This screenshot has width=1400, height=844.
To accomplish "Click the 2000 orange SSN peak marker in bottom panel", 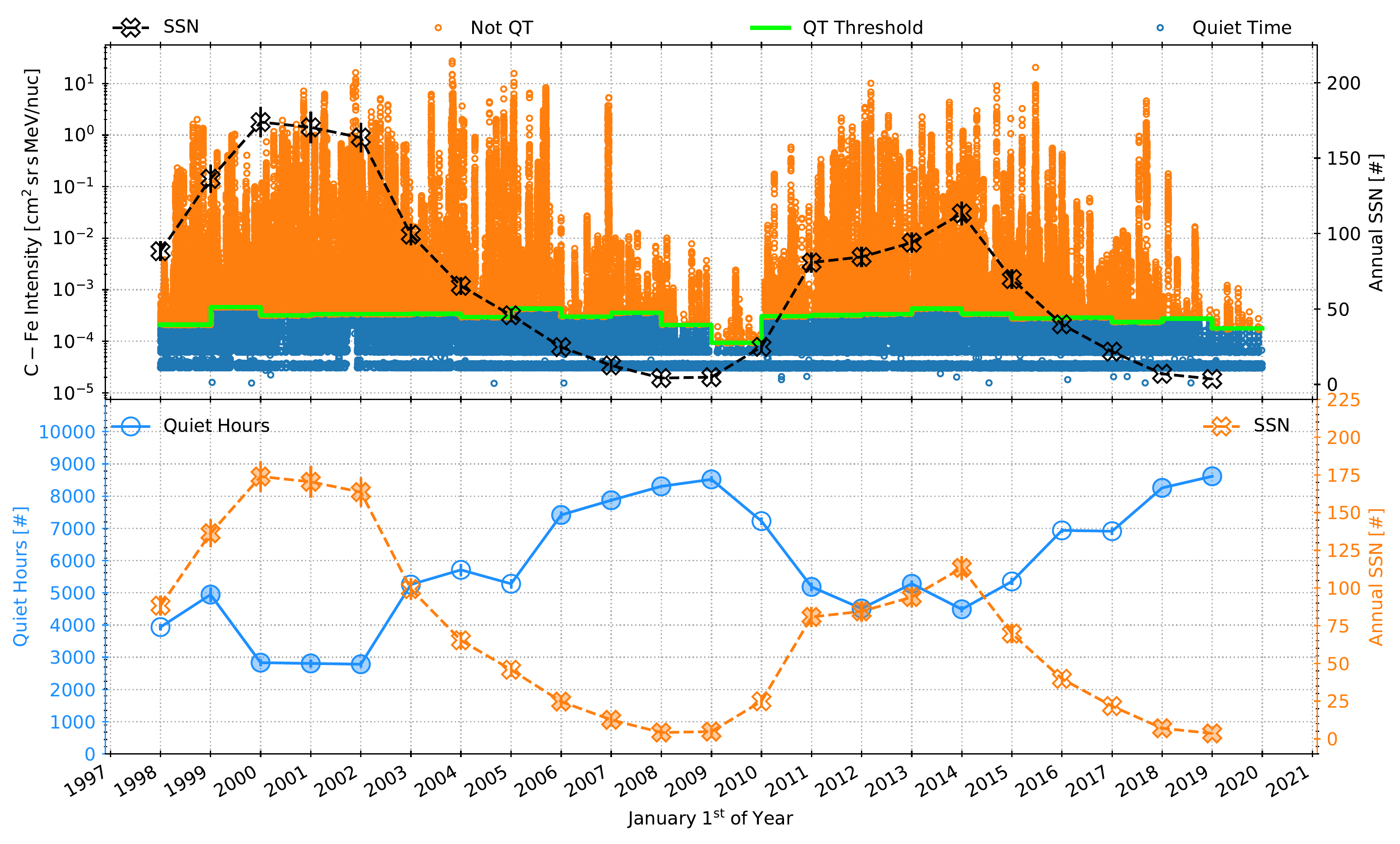I will click(260, 476).
